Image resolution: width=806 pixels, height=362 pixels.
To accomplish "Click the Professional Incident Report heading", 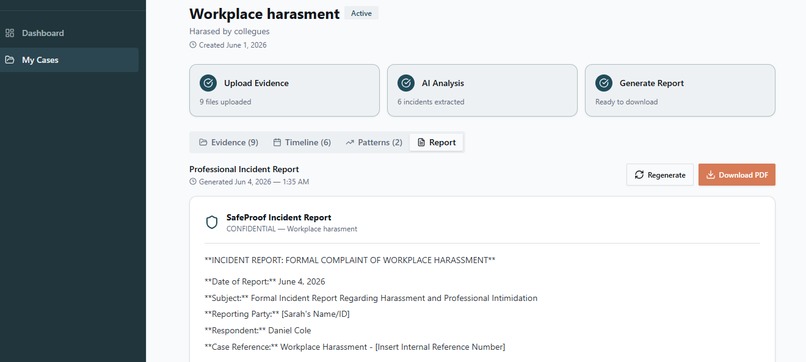I will pos(244,169).
